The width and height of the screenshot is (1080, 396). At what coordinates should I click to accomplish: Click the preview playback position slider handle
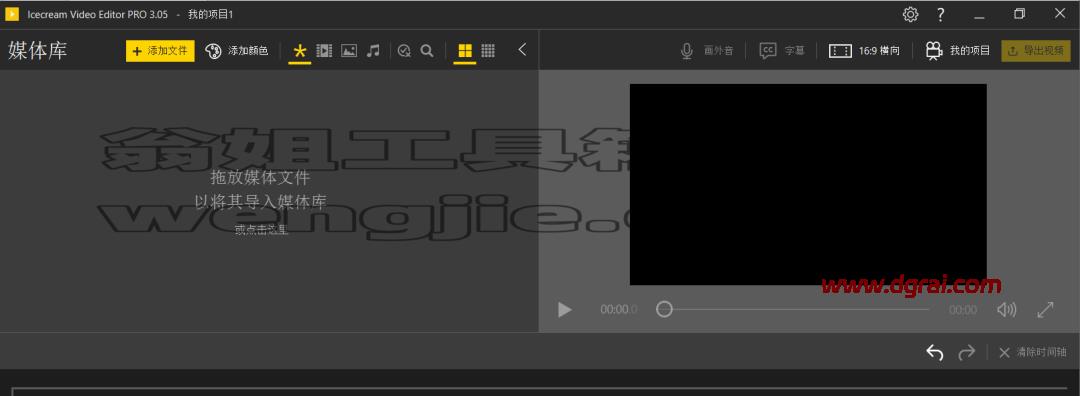pos(664,309)
